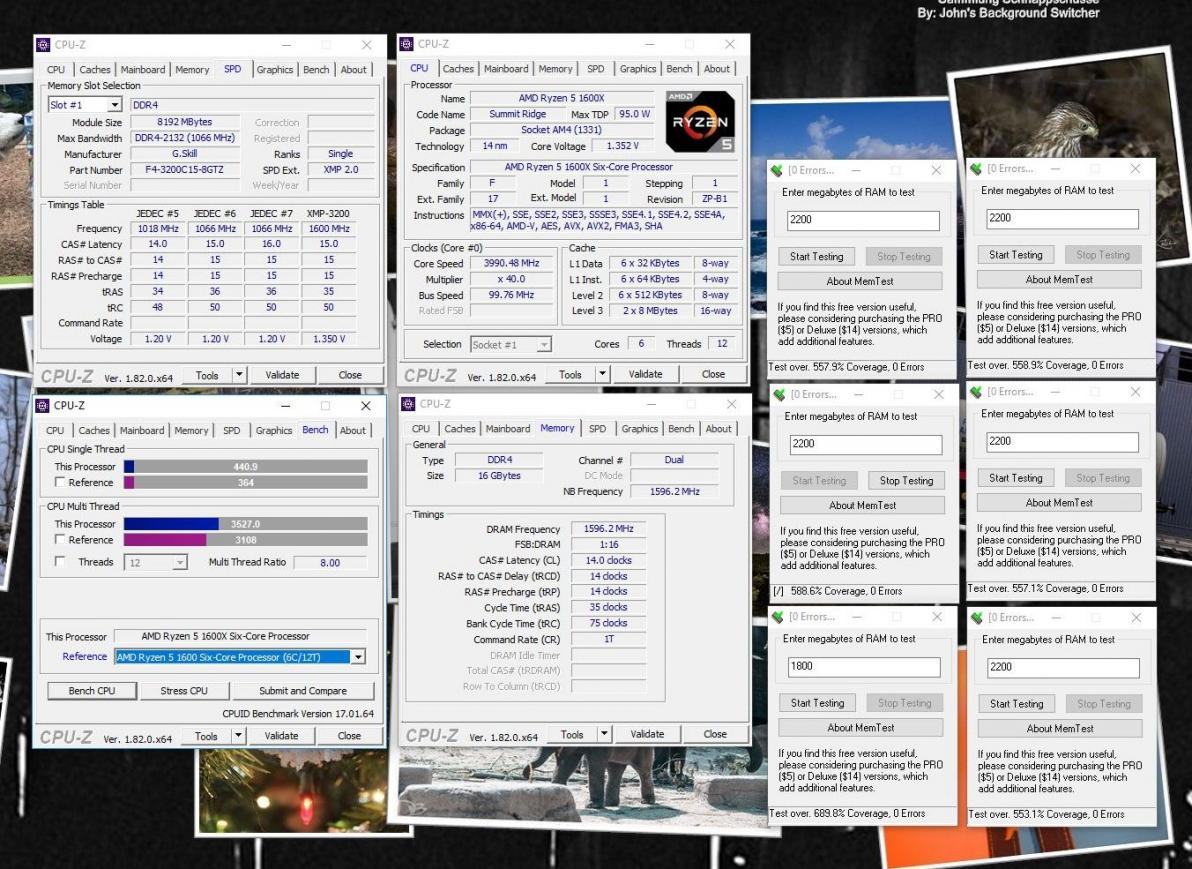This screenshot has height=869, width=1192.
Task: Click Multi Thread This Processor bar 3527.0
Action: click(246, 524)
